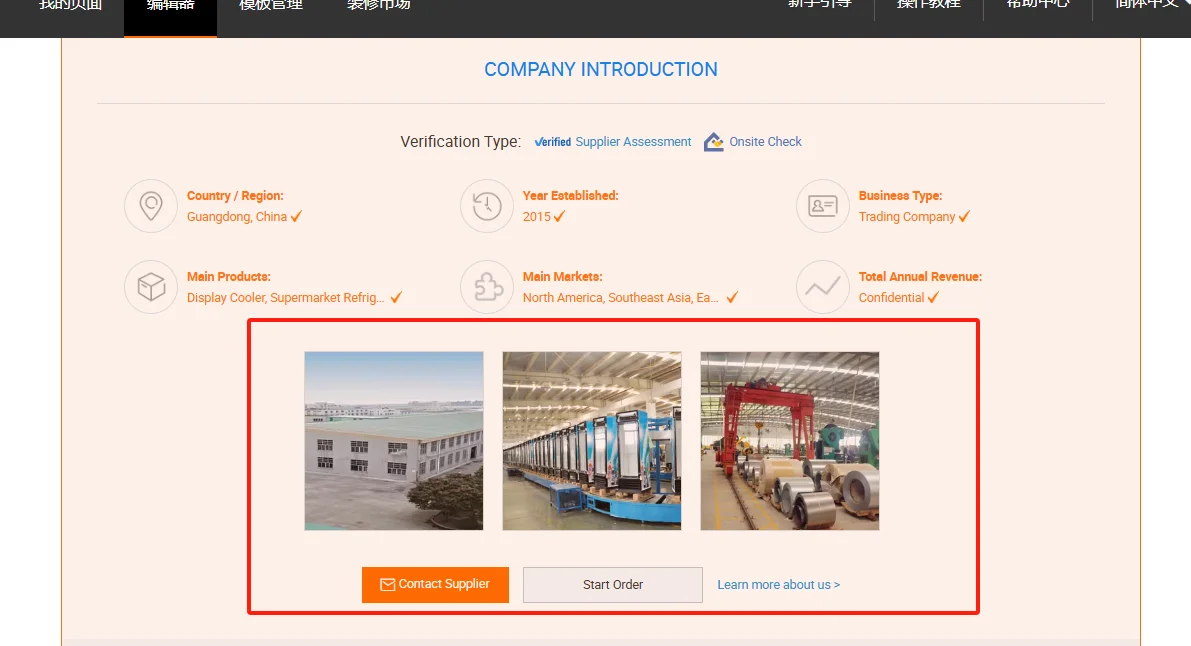1191x646 pixels.
Task: Click the North America, Southeast Asia text
Action: click(621, 298)
